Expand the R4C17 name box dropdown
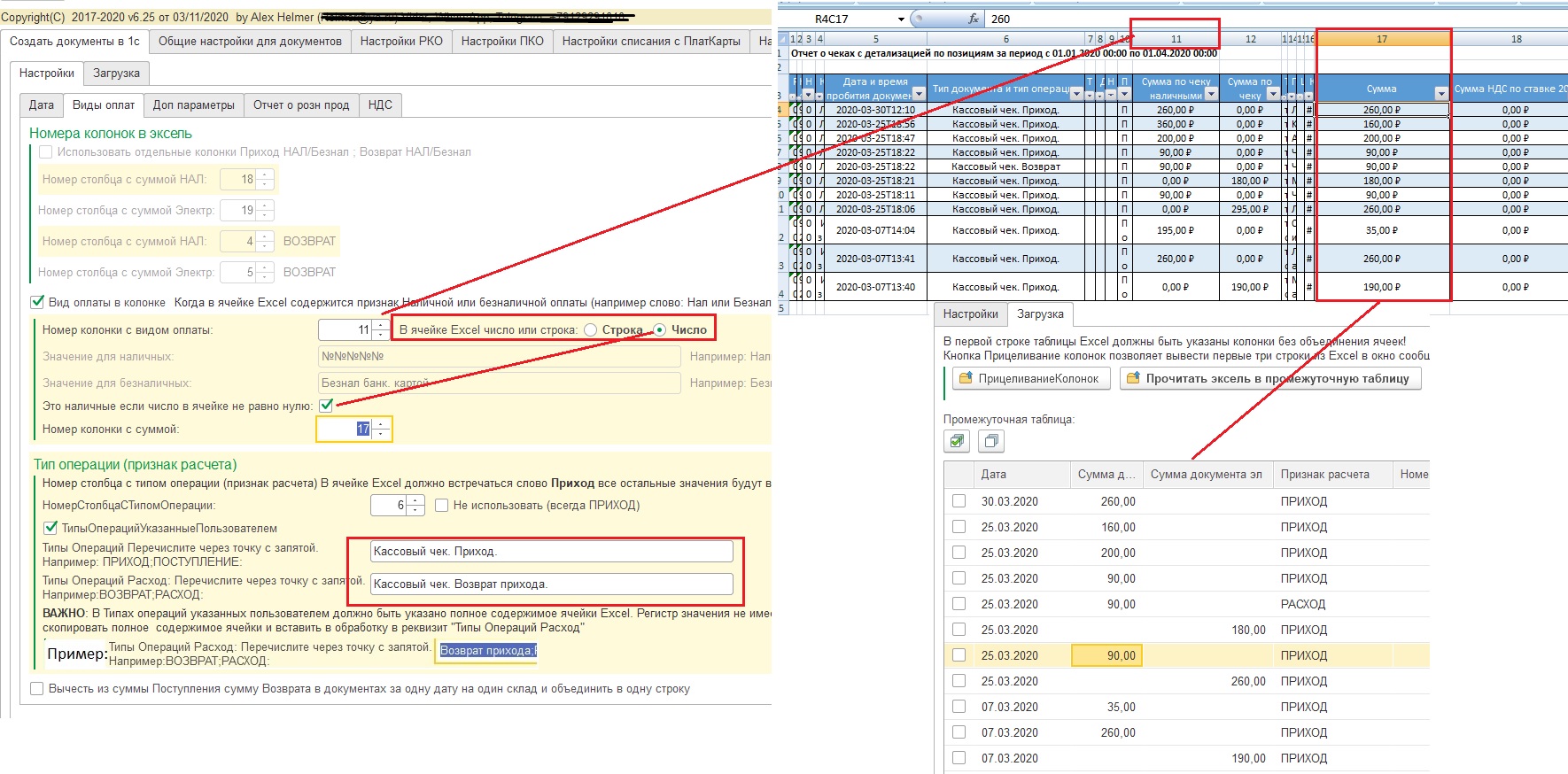The height and width of the screenshot is (774, 1568). [x=901, y=19]
